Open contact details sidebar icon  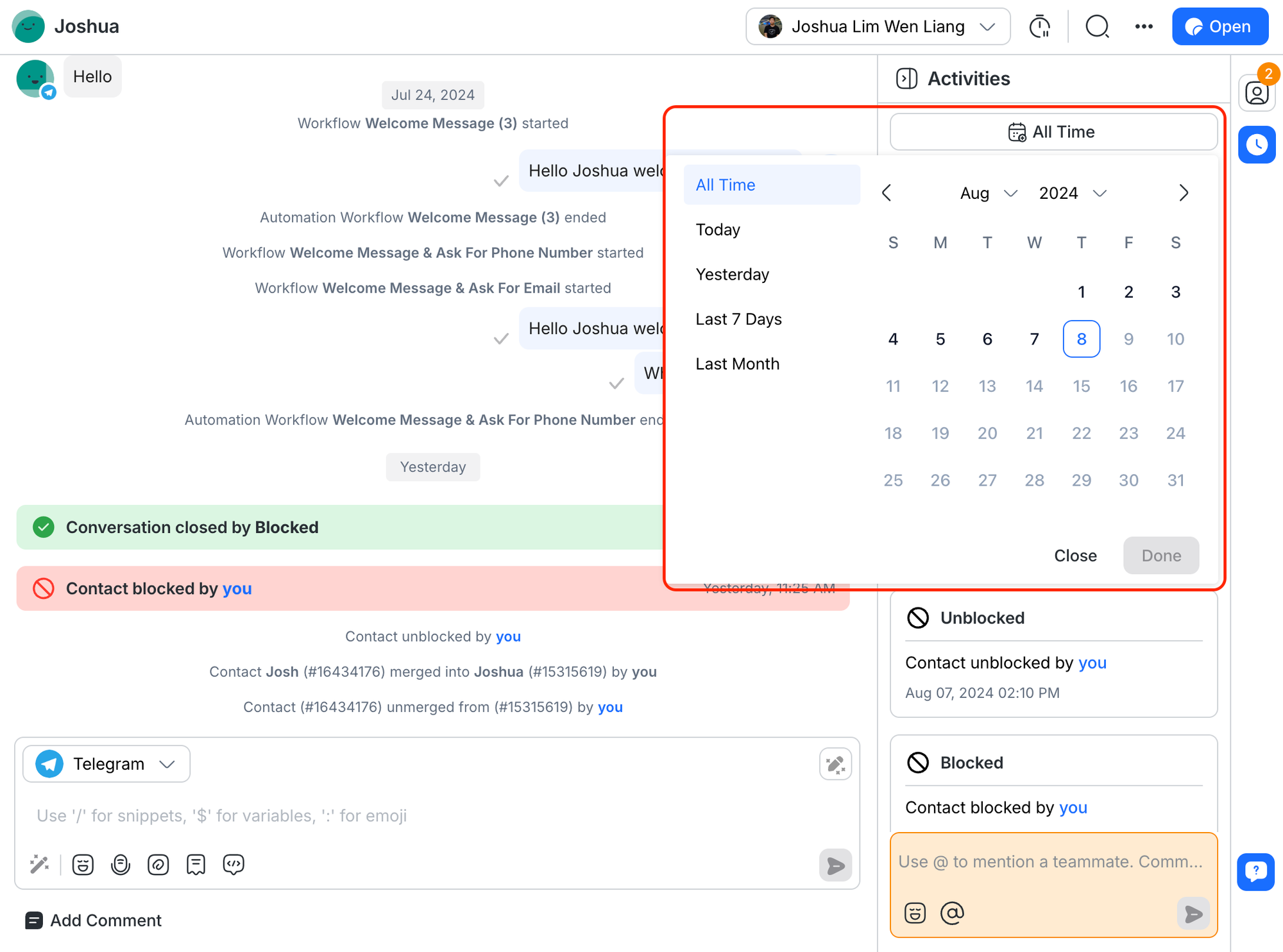(x=1256, y=94)
